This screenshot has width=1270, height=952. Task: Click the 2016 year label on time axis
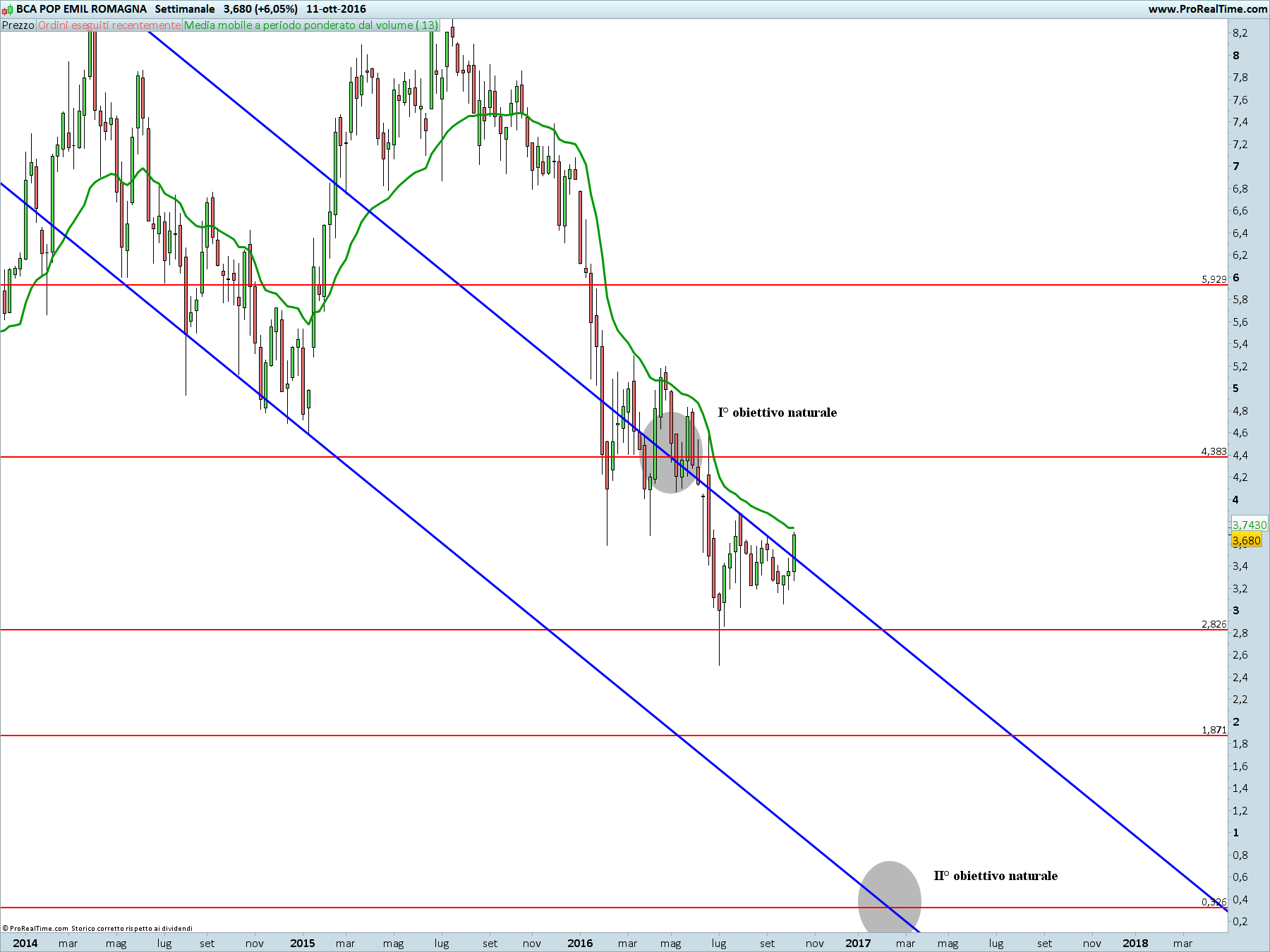(580, 944)
